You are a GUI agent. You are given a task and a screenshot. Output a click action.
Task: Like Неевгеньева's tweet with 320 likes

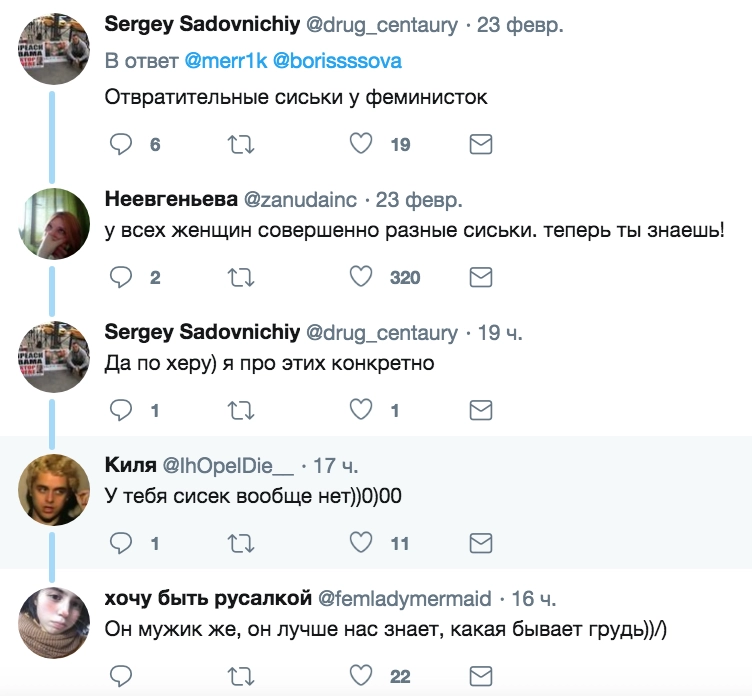point(361,277)
